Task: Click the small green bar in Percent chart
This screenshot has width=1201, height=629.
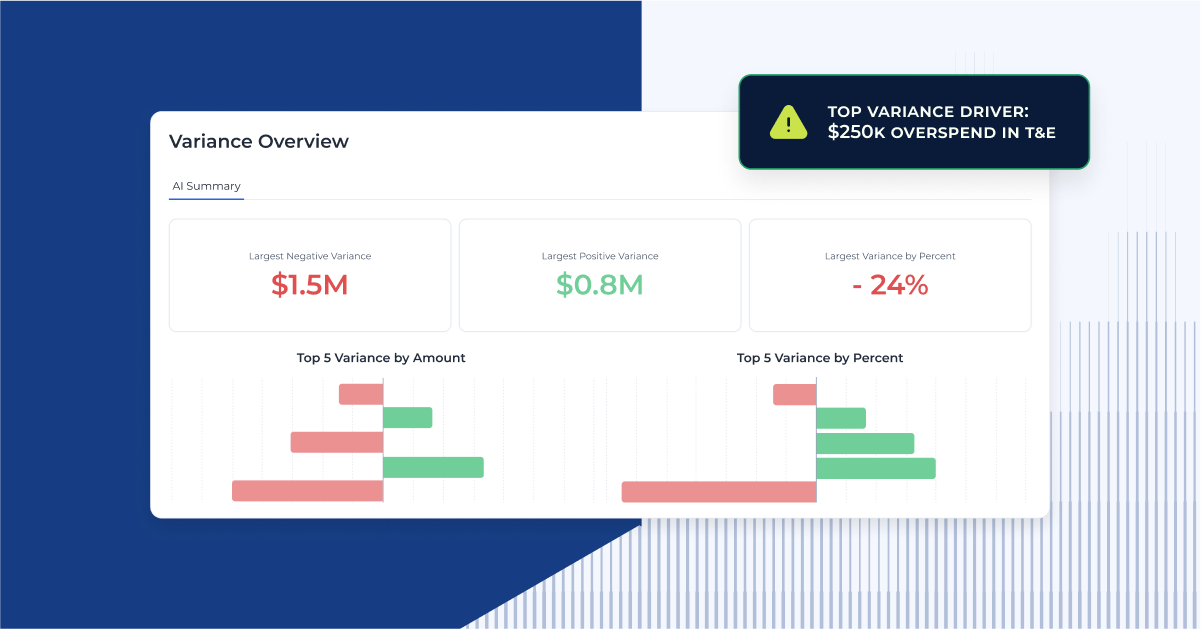Action: point(841,416)
